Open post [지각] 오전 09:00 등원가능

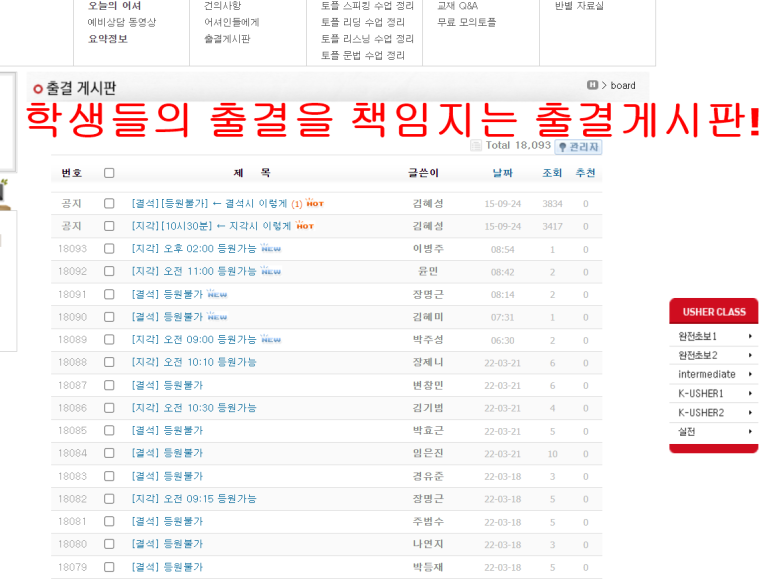coord(194,340)
